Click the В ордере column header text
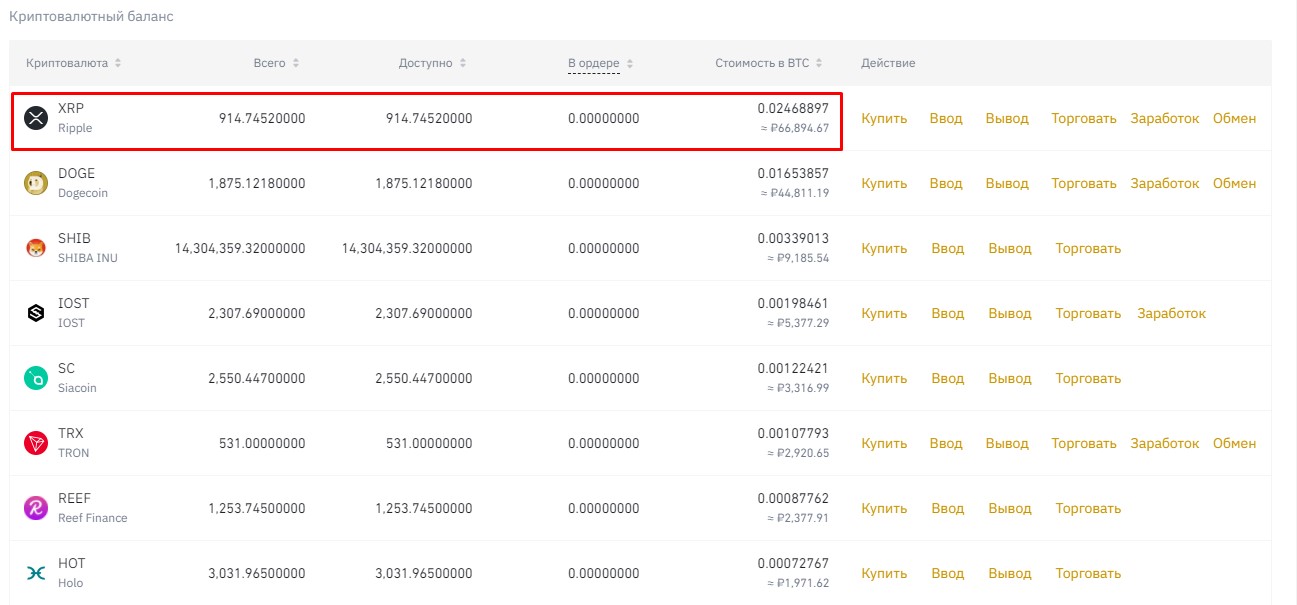The height and width of the screenshot is (605, 1297). coord(594,63)
